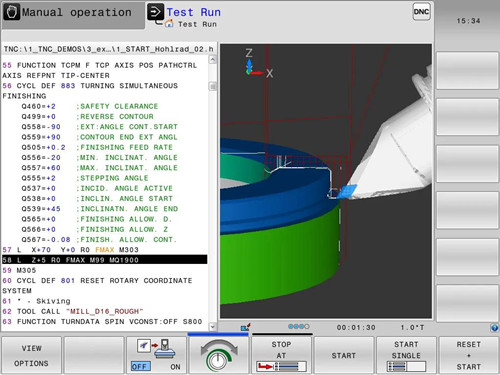The width and height of the screenshot is (500, 375).
Task: Click the RESET + START soft key
Action: (x=468, y=355)
